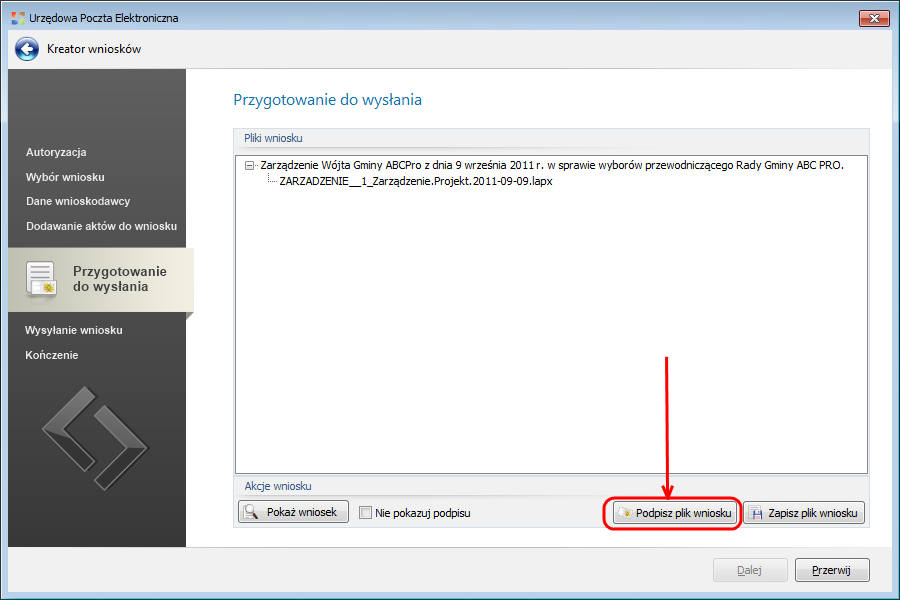The width and height of the screenshot is (900, 600).
Task: Click the Przerwij button
Action: pos(832,570)
